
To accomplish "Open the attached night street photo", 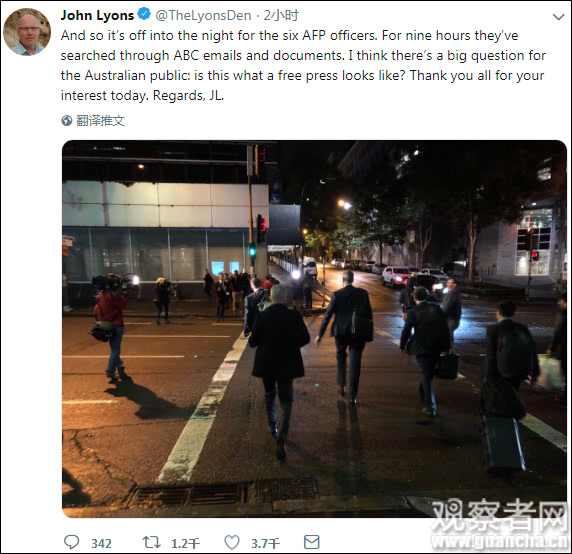I will coord(314,329).
